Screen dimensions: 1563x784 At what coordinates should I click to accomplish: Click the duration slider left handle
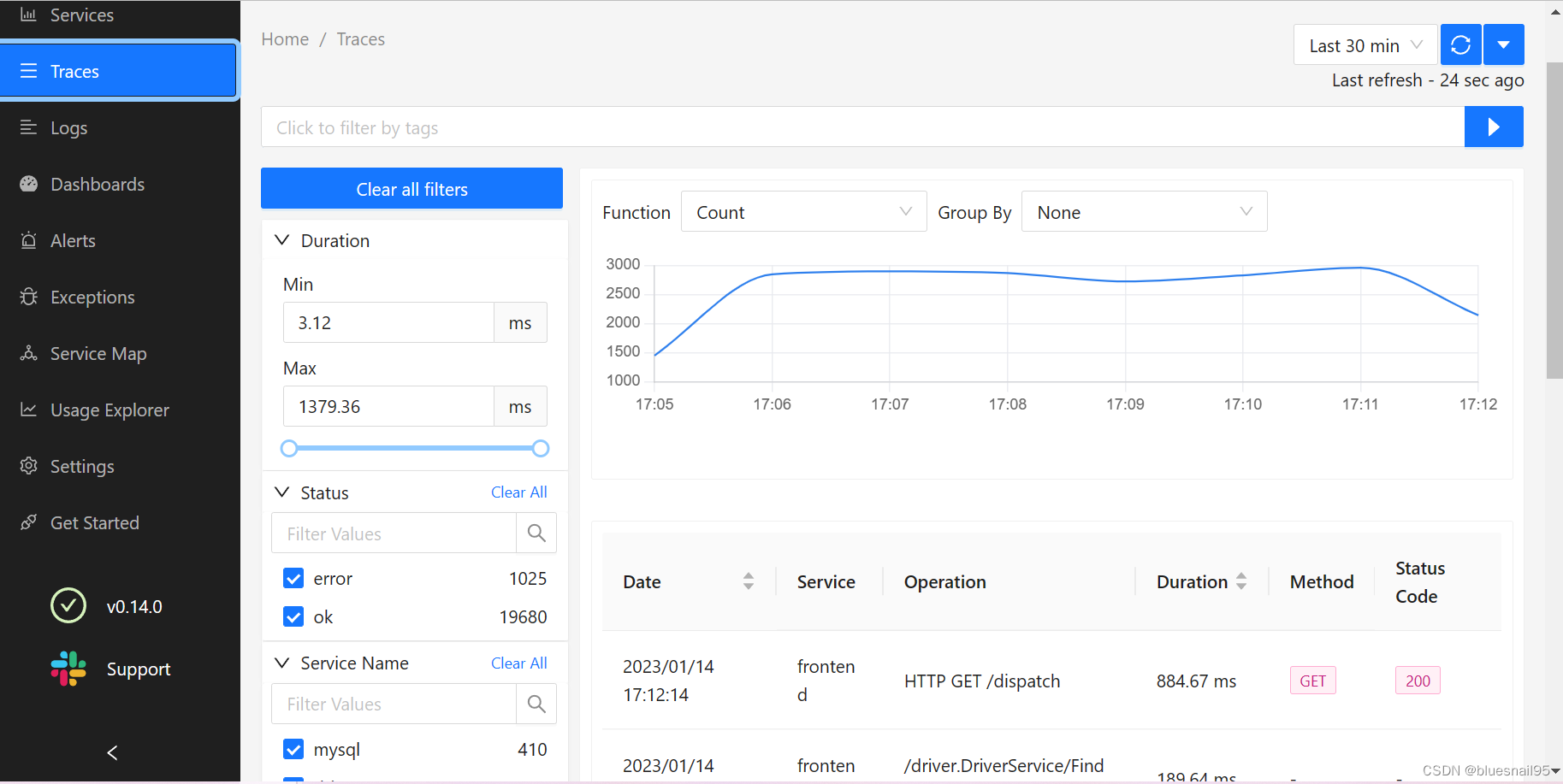pos(289,448)
